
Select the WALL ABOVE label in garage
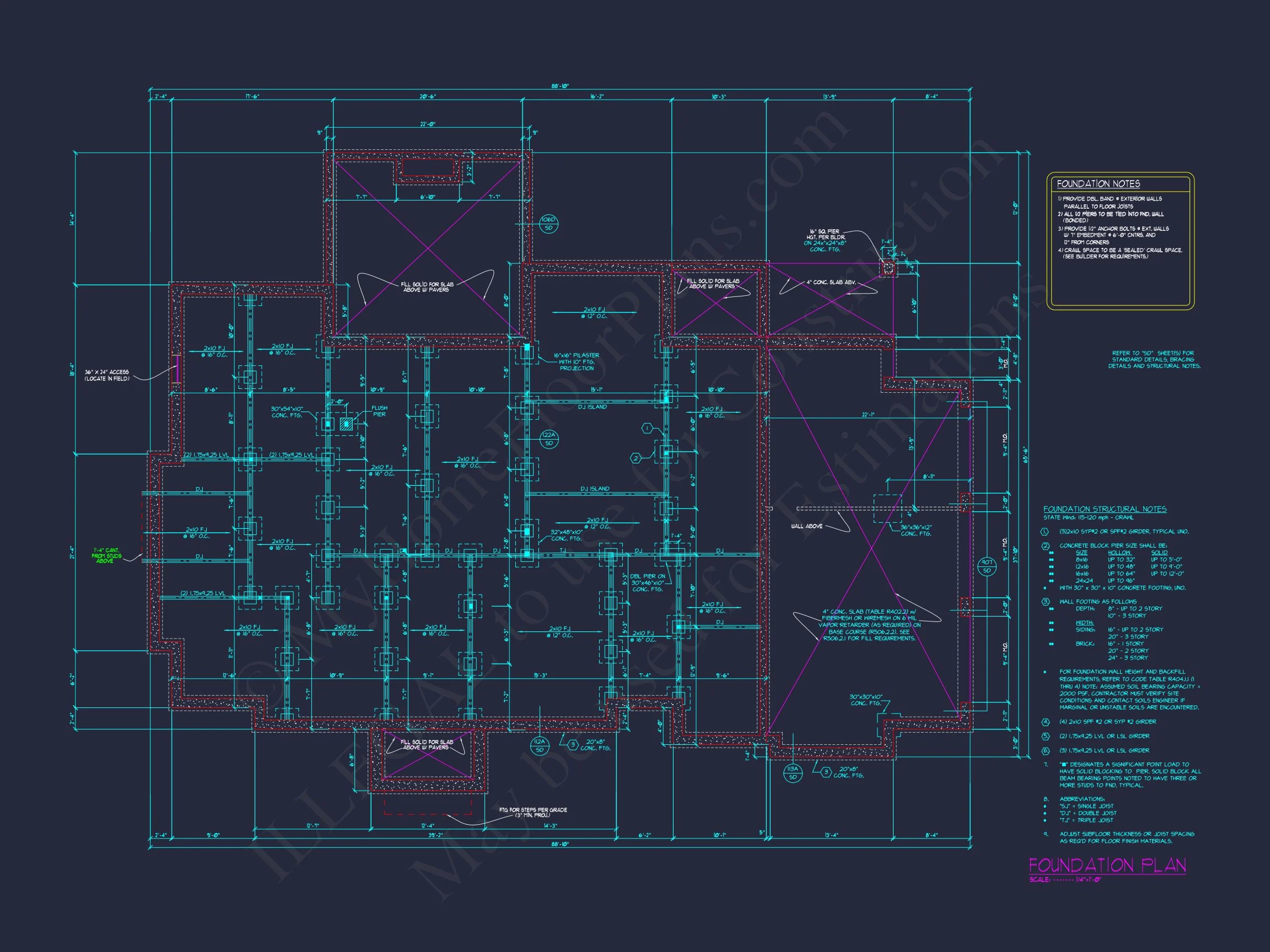(806, 526)
